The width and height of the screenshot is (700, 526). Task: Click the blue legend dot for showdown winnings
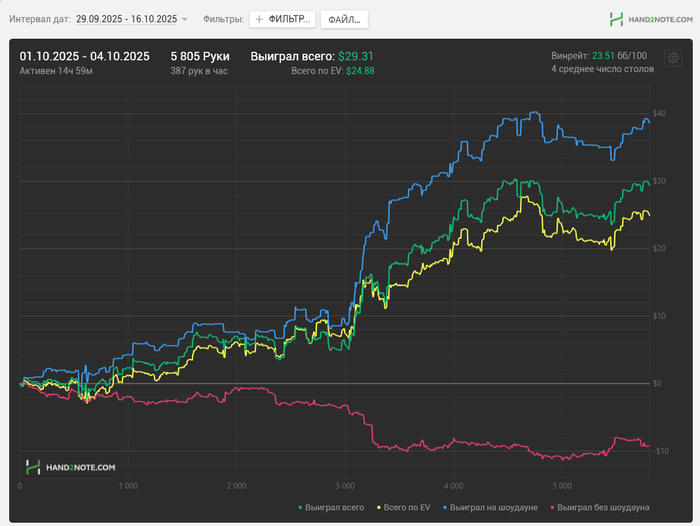tap(445, 508)
